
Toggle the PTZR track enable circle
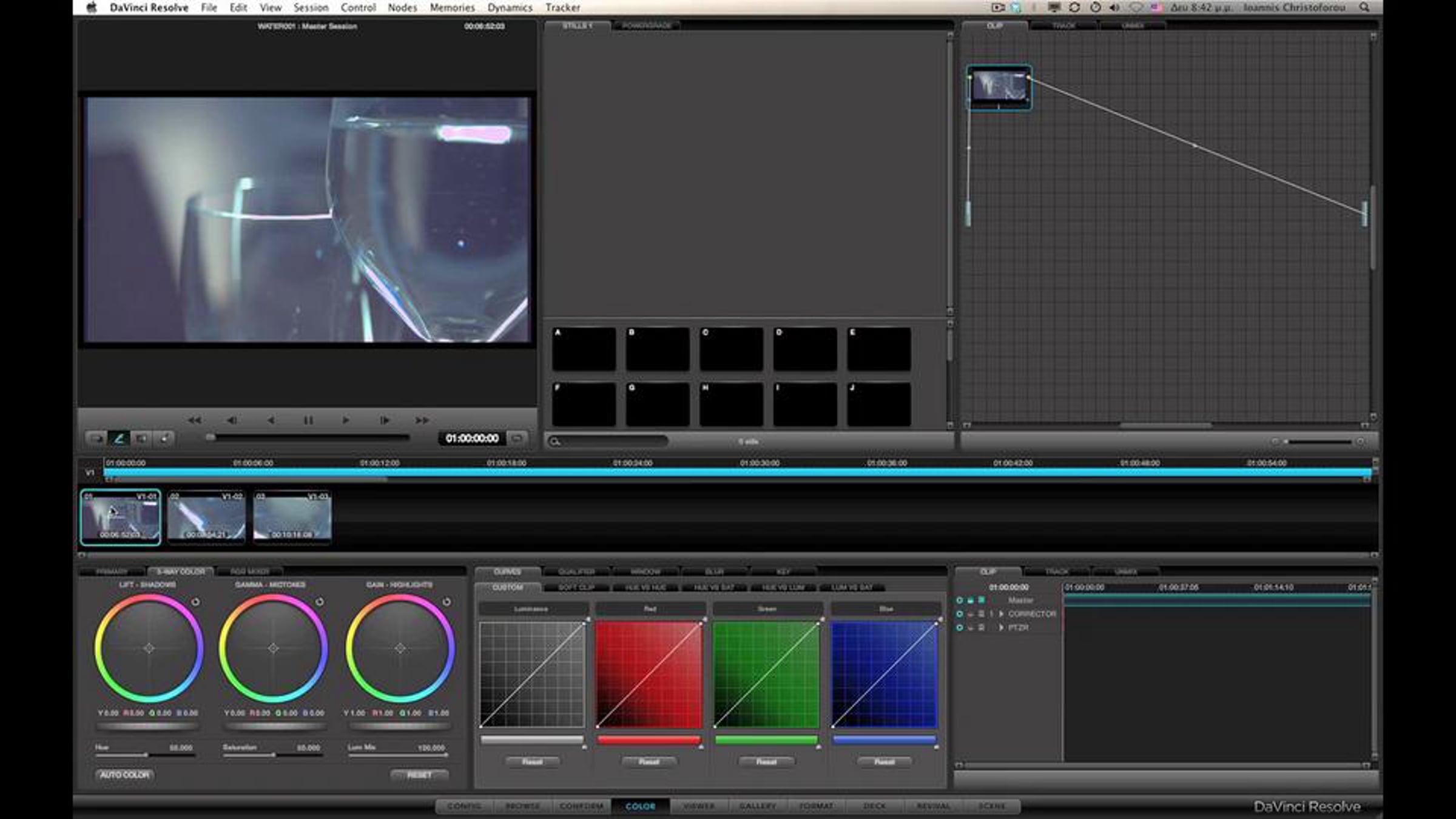pyautogui.click(x=959, y=628)
